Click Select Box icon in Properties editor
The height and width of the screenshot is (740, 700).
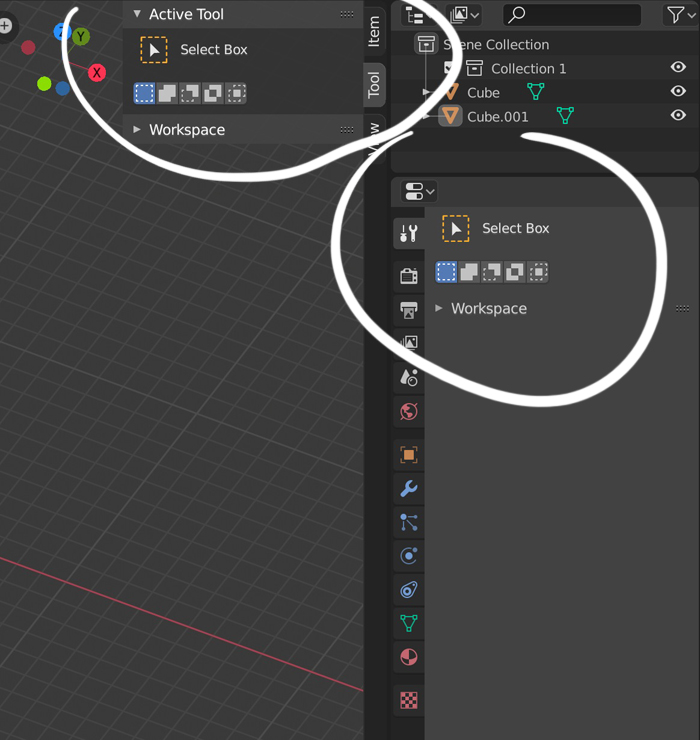point(455,228)
